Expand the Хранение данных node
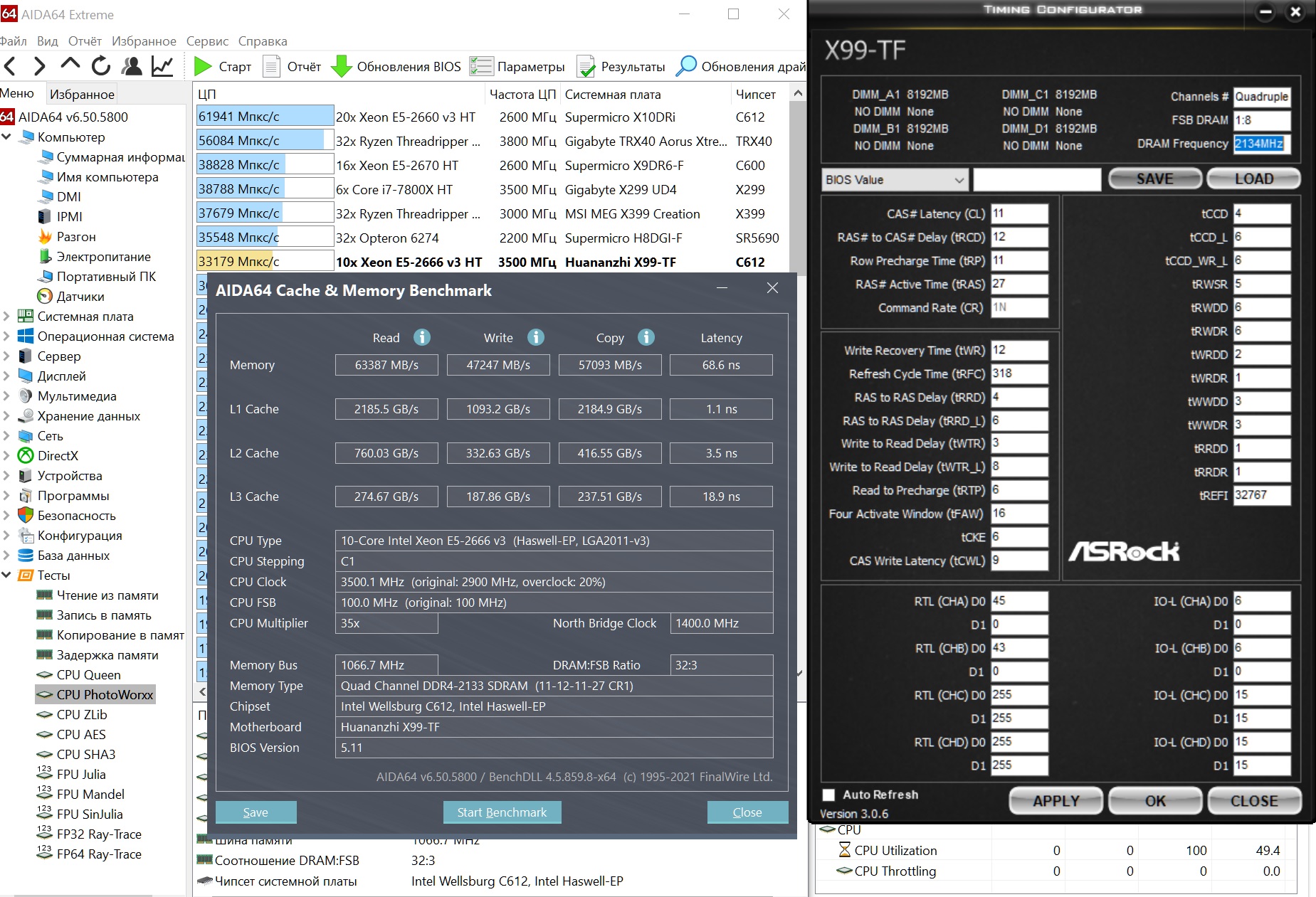This screenshot has height=897, width=1316. click(6, 416)
